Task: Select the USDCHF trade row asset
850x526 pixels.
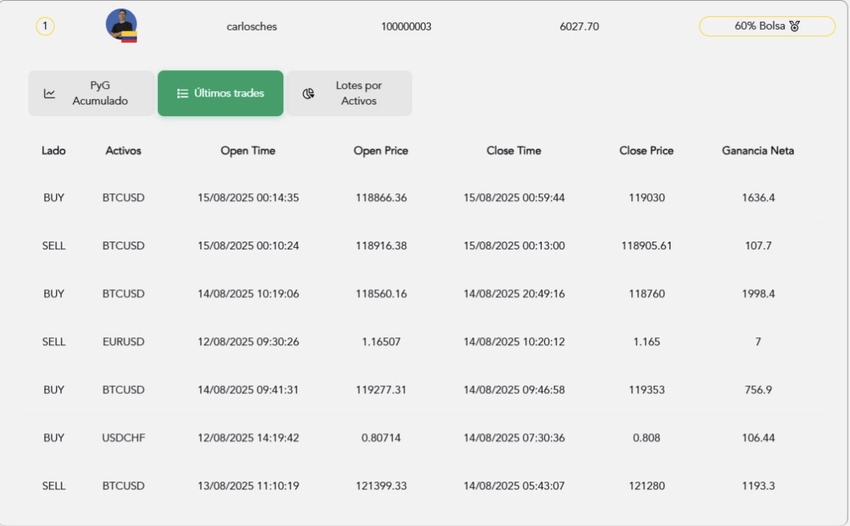Action: pos(123,438)
